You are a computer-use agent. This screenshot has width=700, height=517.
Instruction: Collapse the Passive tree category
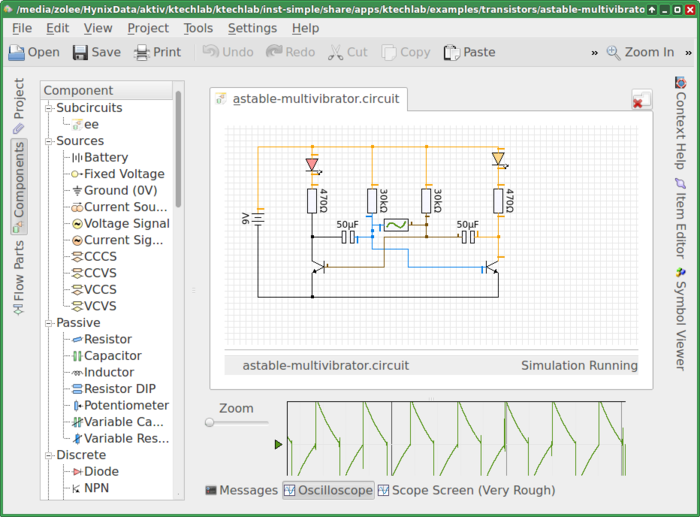coord(49,323)
